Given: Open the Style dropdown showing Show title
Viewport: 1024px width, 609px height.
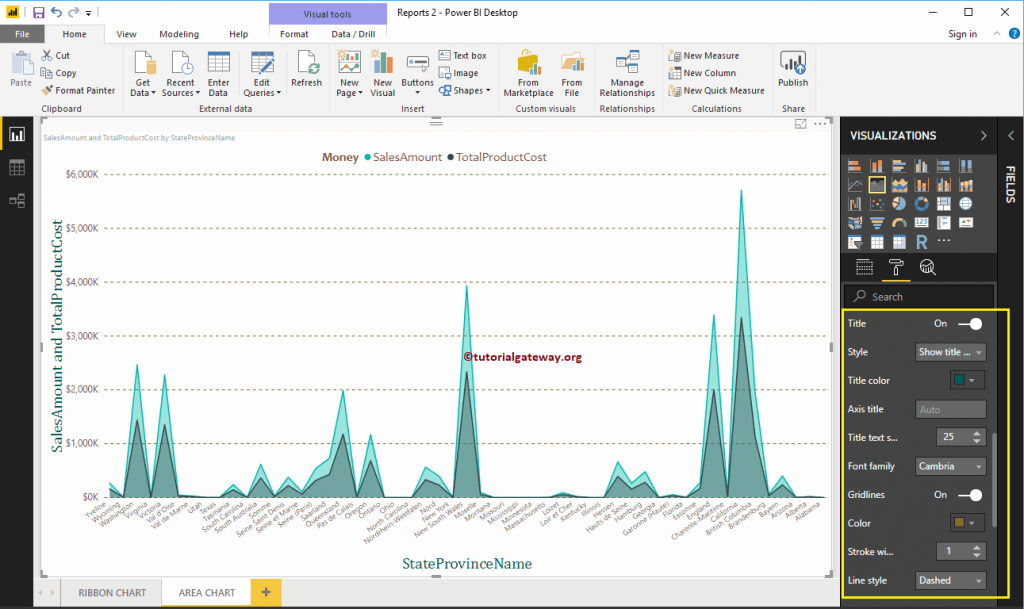Looking at the screenshot, I should 950,351.
